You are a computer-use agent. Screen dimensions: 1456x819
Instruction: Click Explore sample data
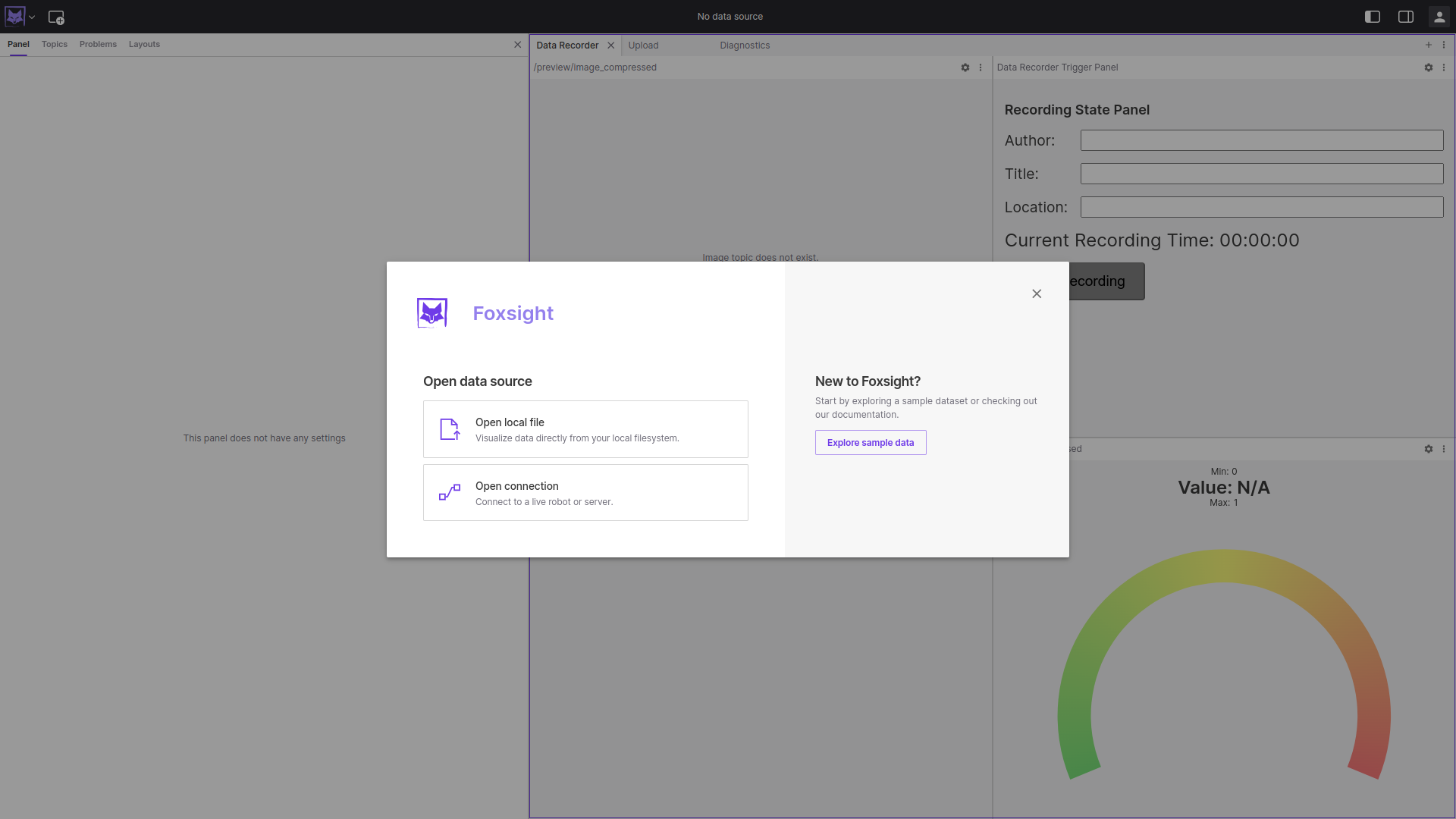click(870, 442)
